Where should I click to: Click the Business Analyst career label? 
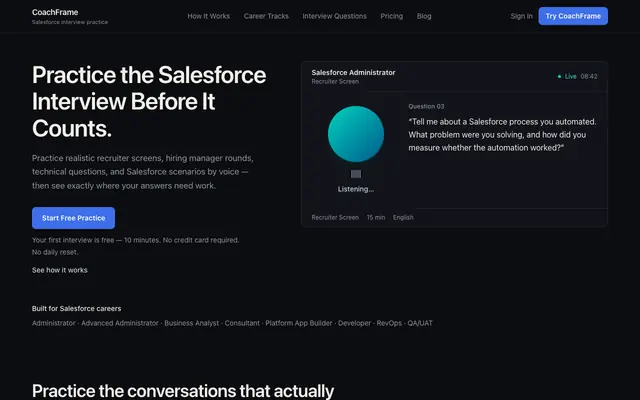[x=191, y=323]
